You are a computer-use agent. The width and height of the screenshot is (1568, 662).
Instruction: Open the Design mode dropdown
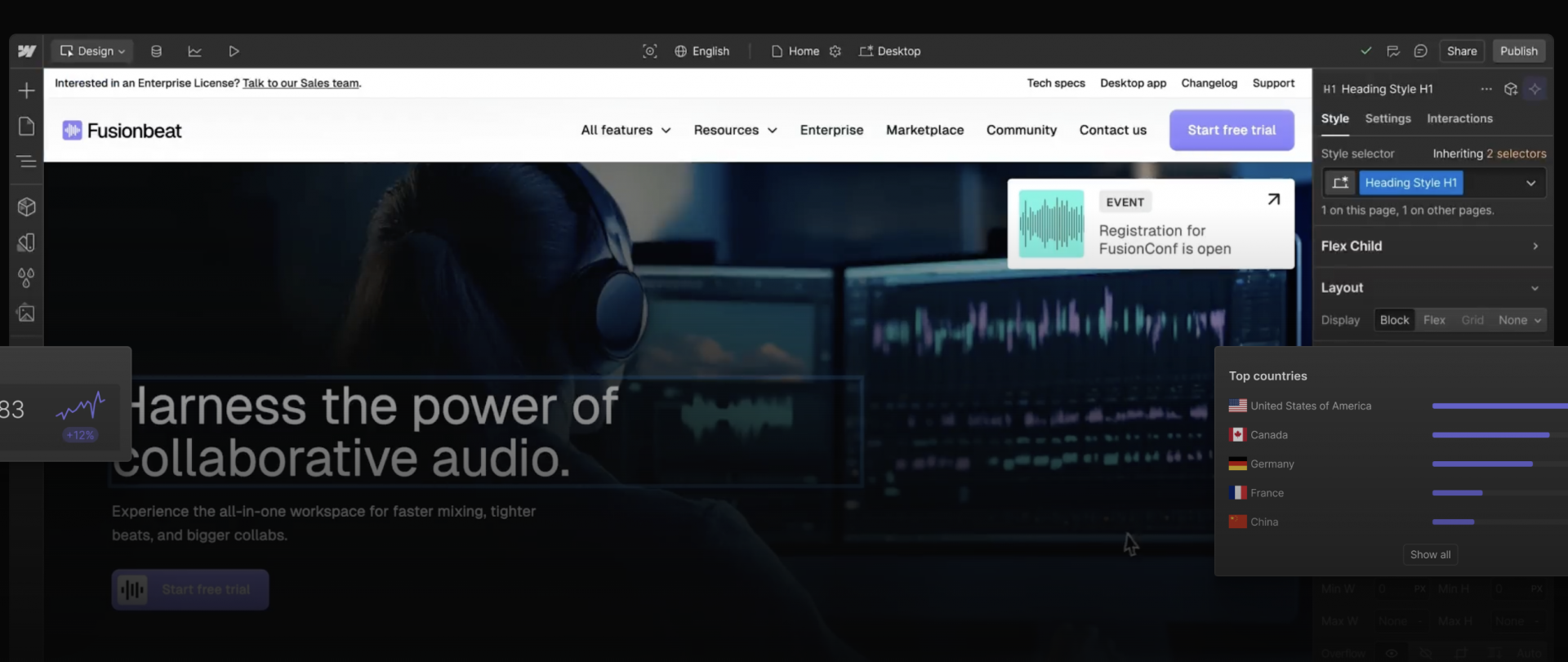tap(93, 51)
